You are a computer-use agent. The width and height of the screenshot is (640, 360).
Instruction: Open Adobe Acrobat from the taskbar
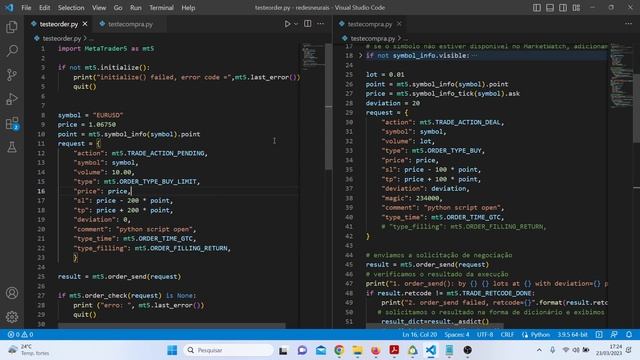394,350
